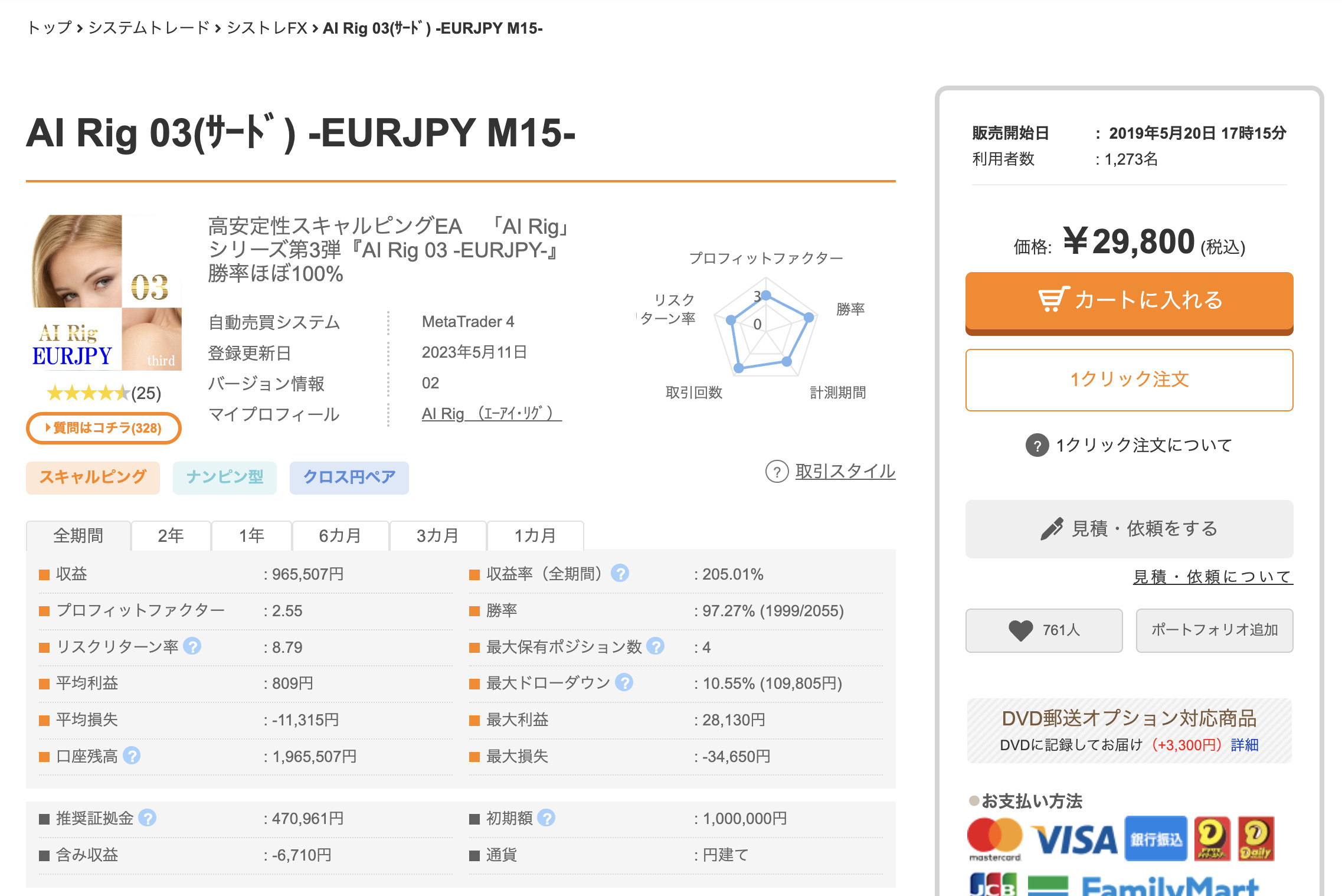Click the 収益 value 965,507円
Viewport: 1342px width, 896px height.
coord(307,574)
